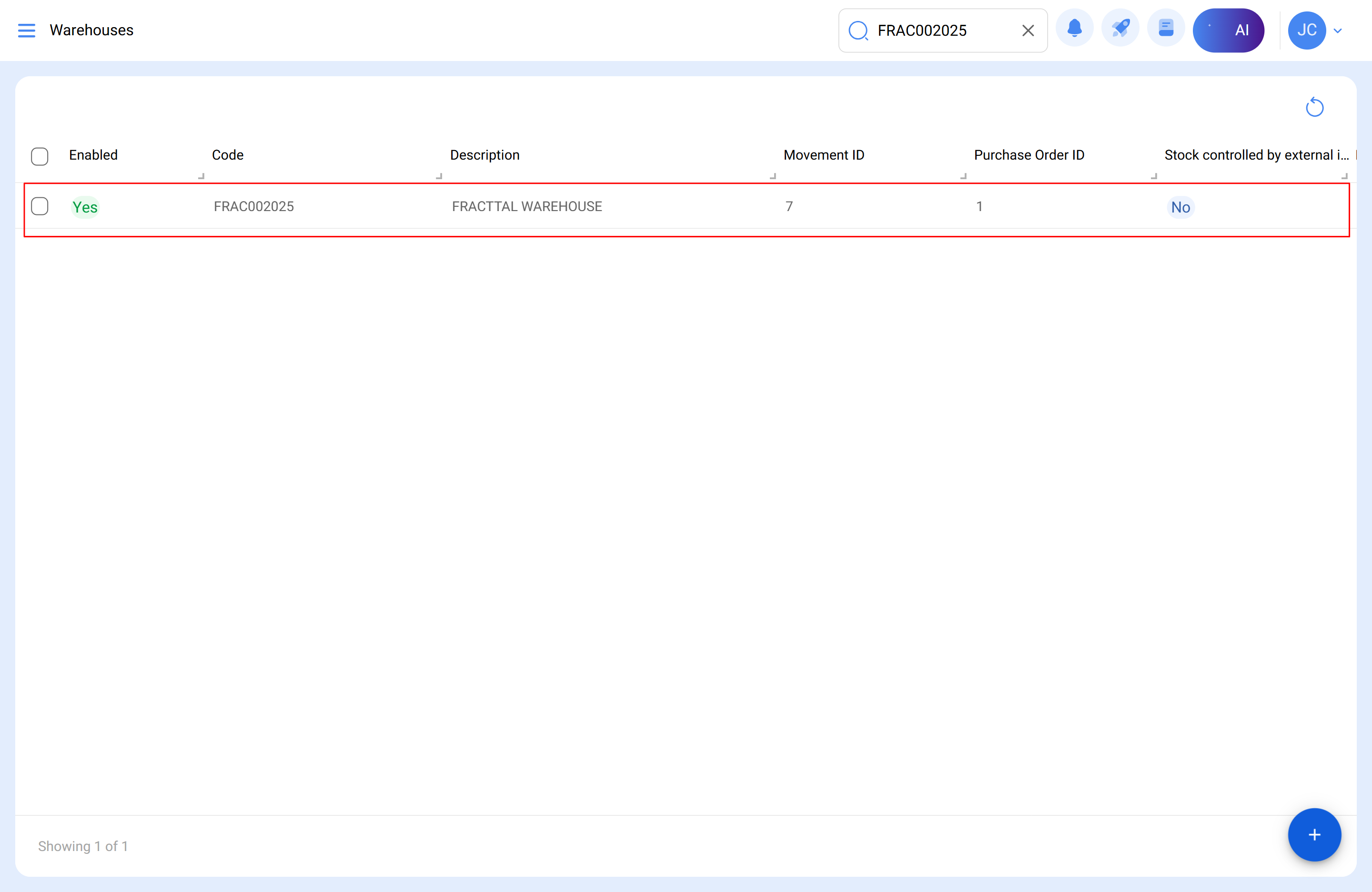Click the Purchase Order ID column header
1372x892 pixels.
click(1029, 155)
